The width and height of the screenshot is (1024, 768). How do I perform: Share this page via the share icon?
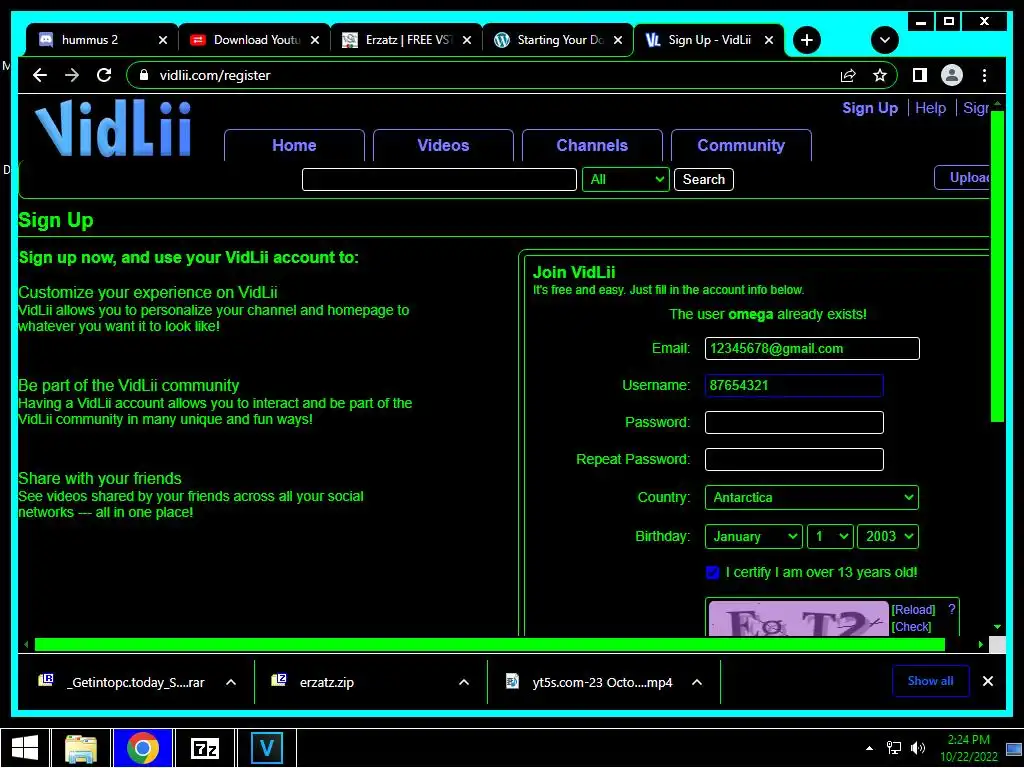tap(848, 76)
